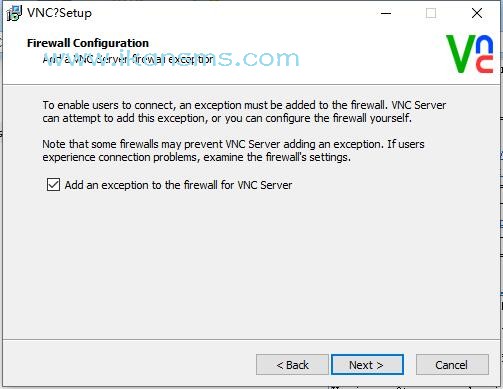Click the empty gray area below the checkbox

[250, 263]
